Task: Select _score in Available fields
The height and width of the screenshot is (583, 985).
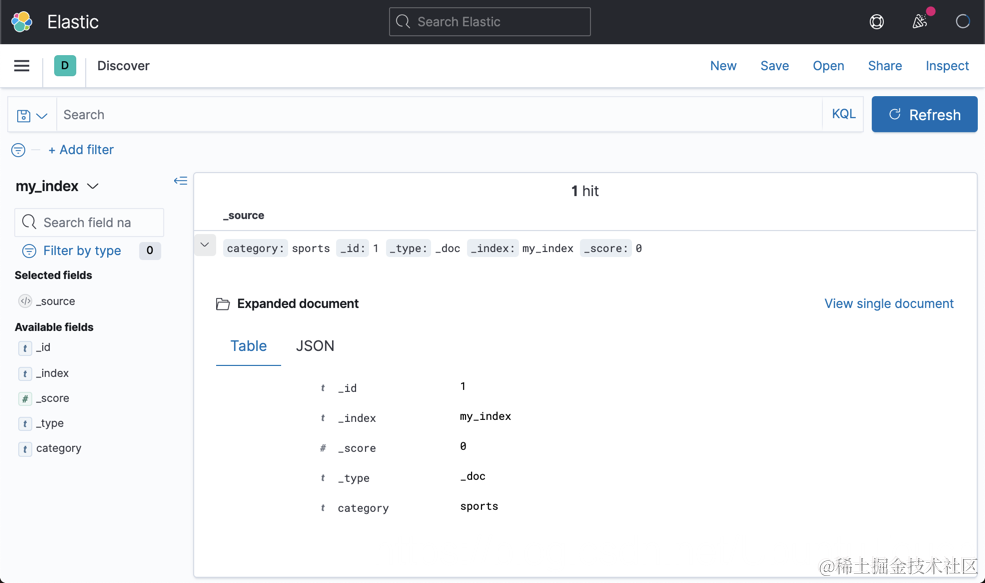Action: click(x=52, y=398)
